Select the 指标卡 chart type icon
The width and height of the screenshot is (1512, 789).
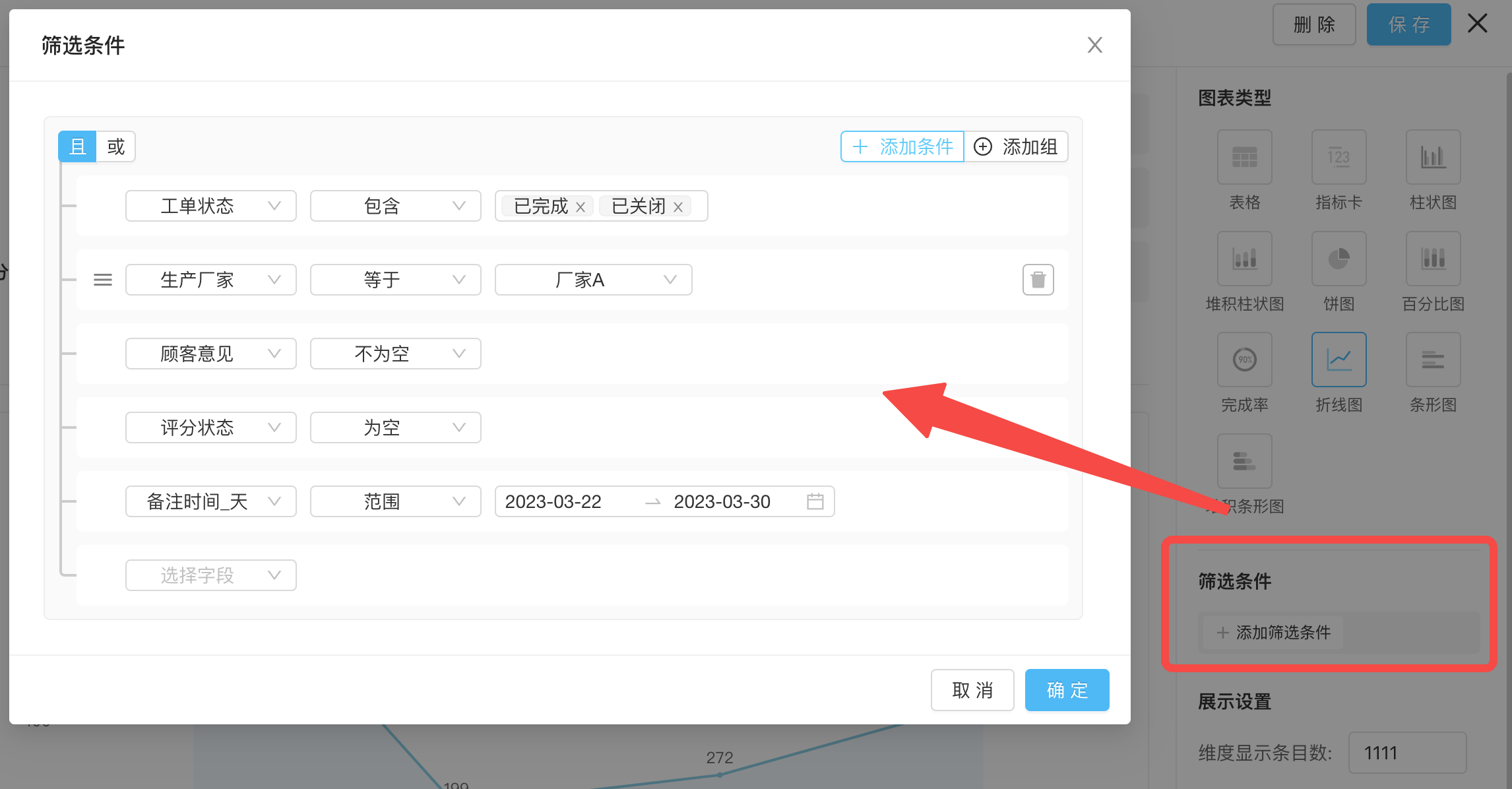(1339, 157)
